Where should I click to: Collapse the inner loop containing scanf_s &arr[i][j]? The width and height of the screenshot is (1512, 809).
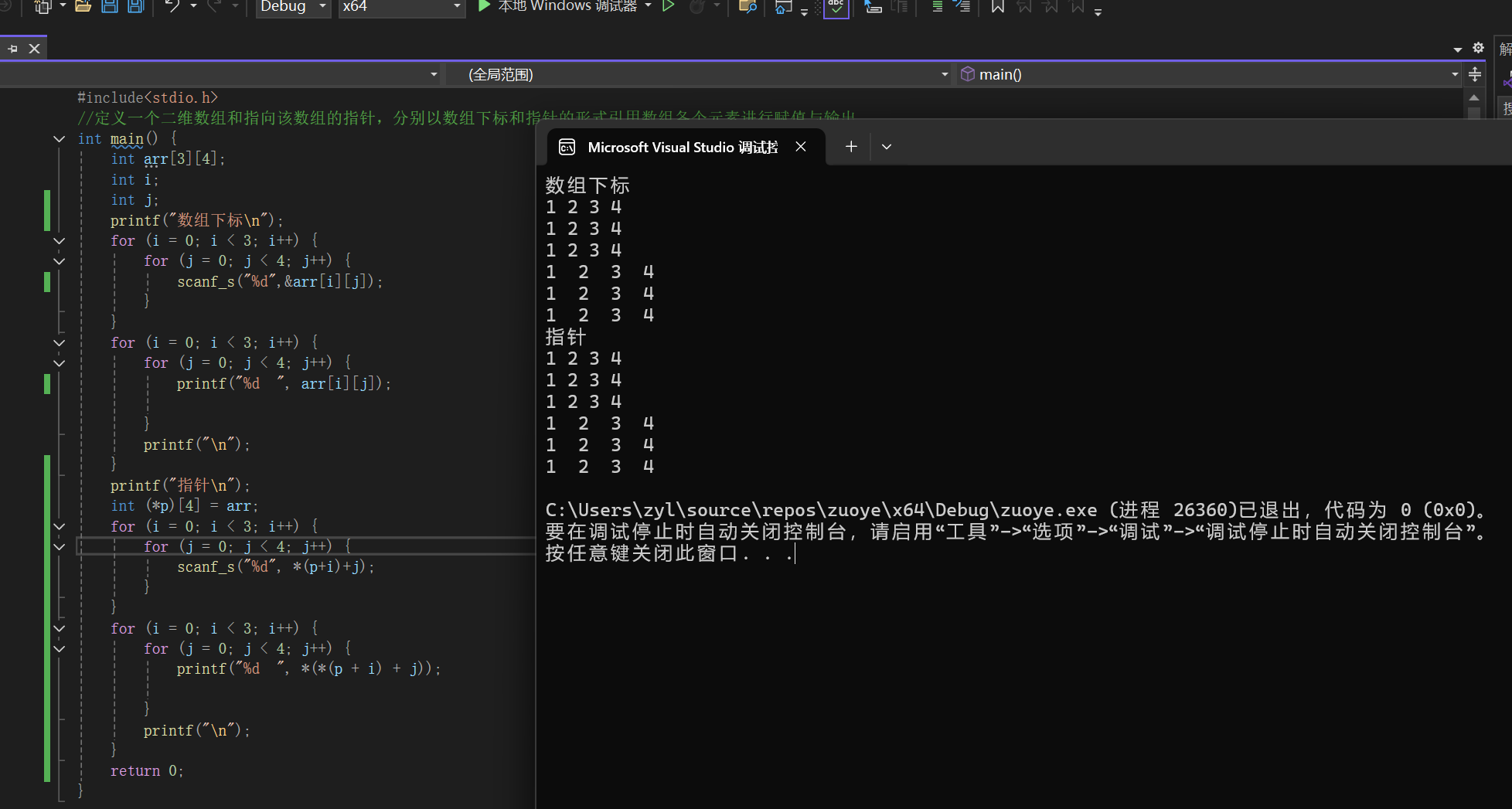60,261
